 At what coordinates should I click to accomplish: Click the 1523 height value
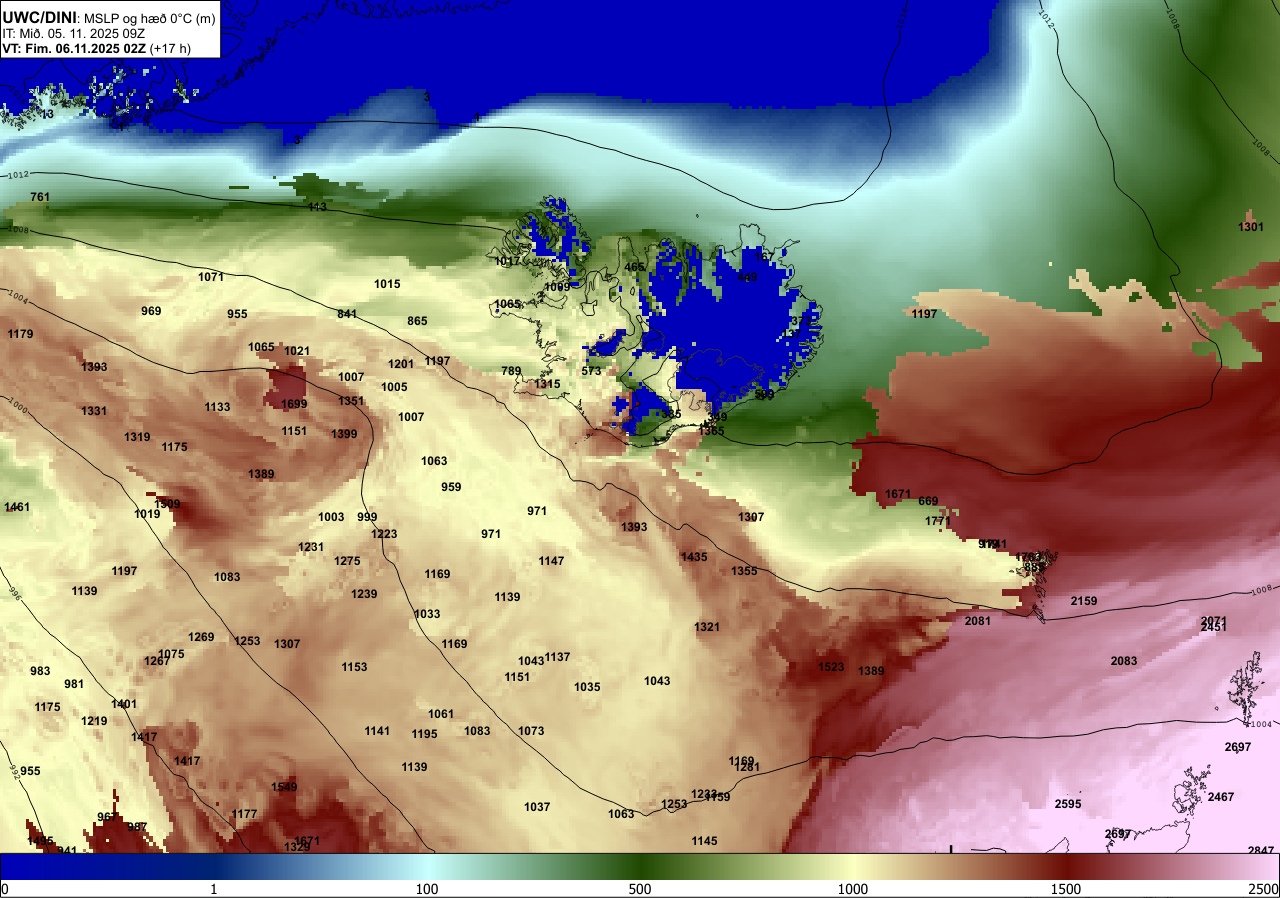[x=831, y=667]
